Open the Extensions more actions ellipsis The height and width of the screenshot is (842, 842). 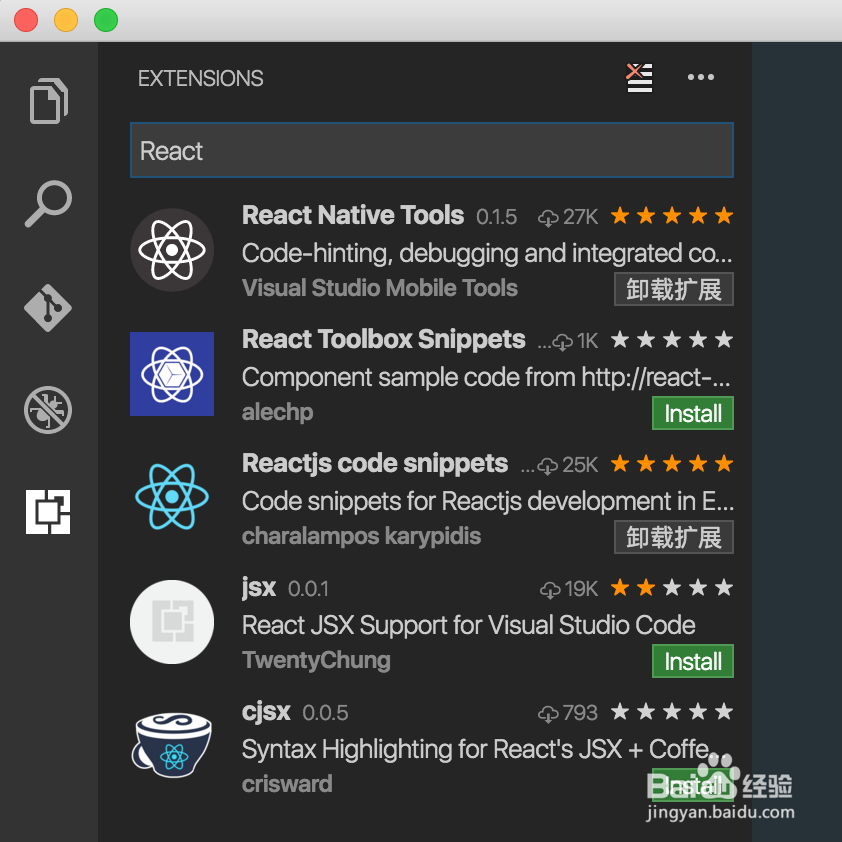point(701,77)
